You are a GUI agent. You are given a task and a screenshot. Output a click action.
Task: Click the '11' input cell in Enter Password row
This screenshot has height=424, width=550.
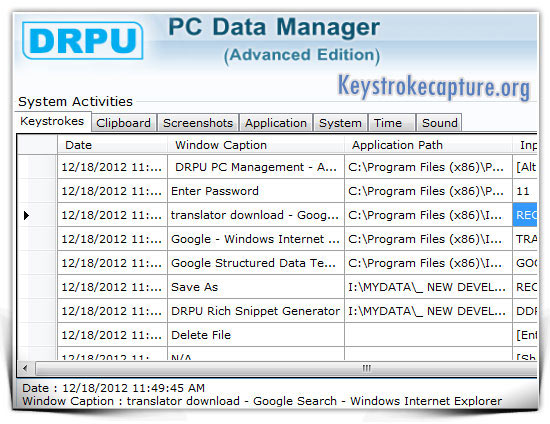(525, 191)
